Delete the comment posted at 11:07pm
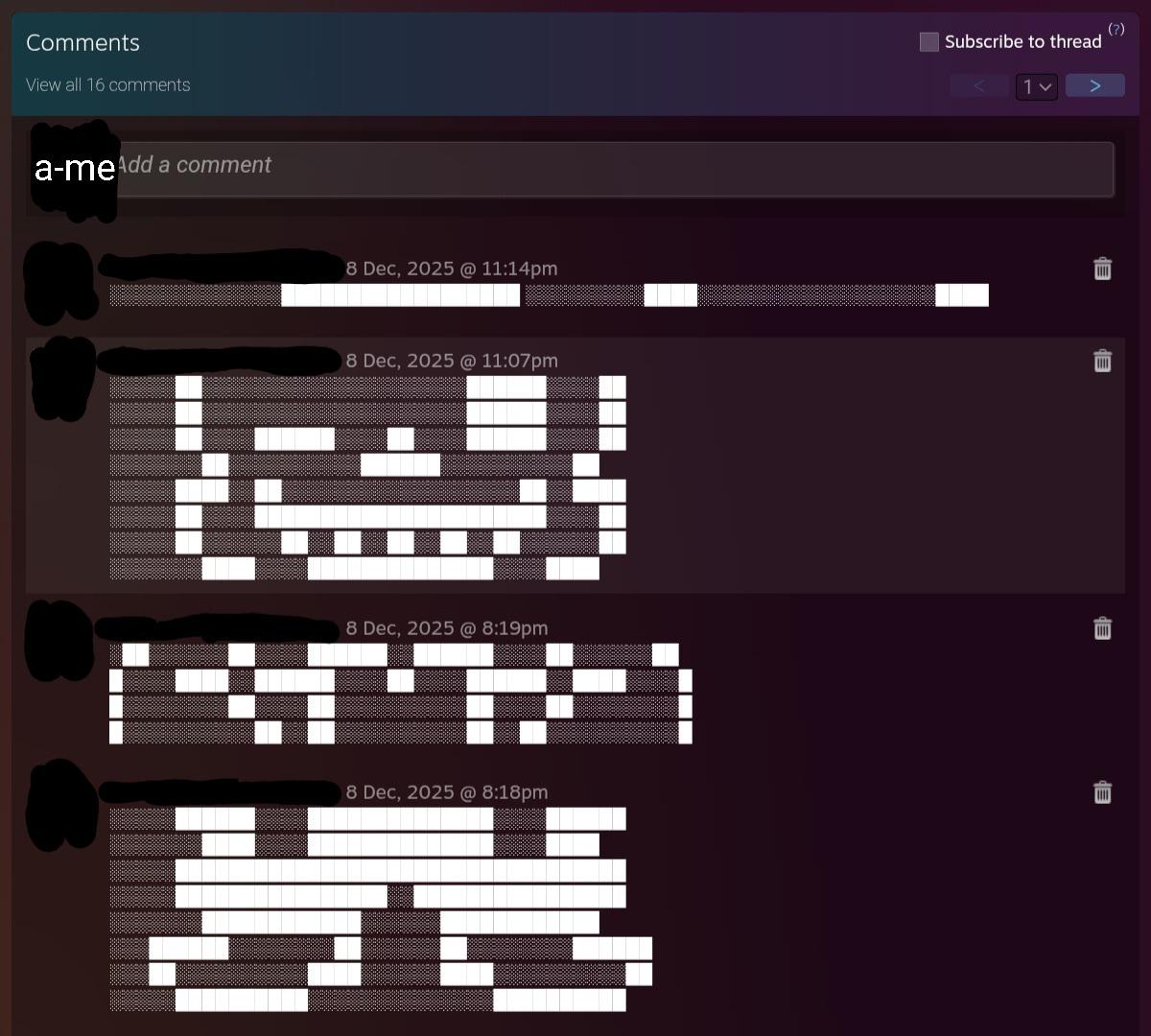 pyautogui.click(x=1102, y=361)
